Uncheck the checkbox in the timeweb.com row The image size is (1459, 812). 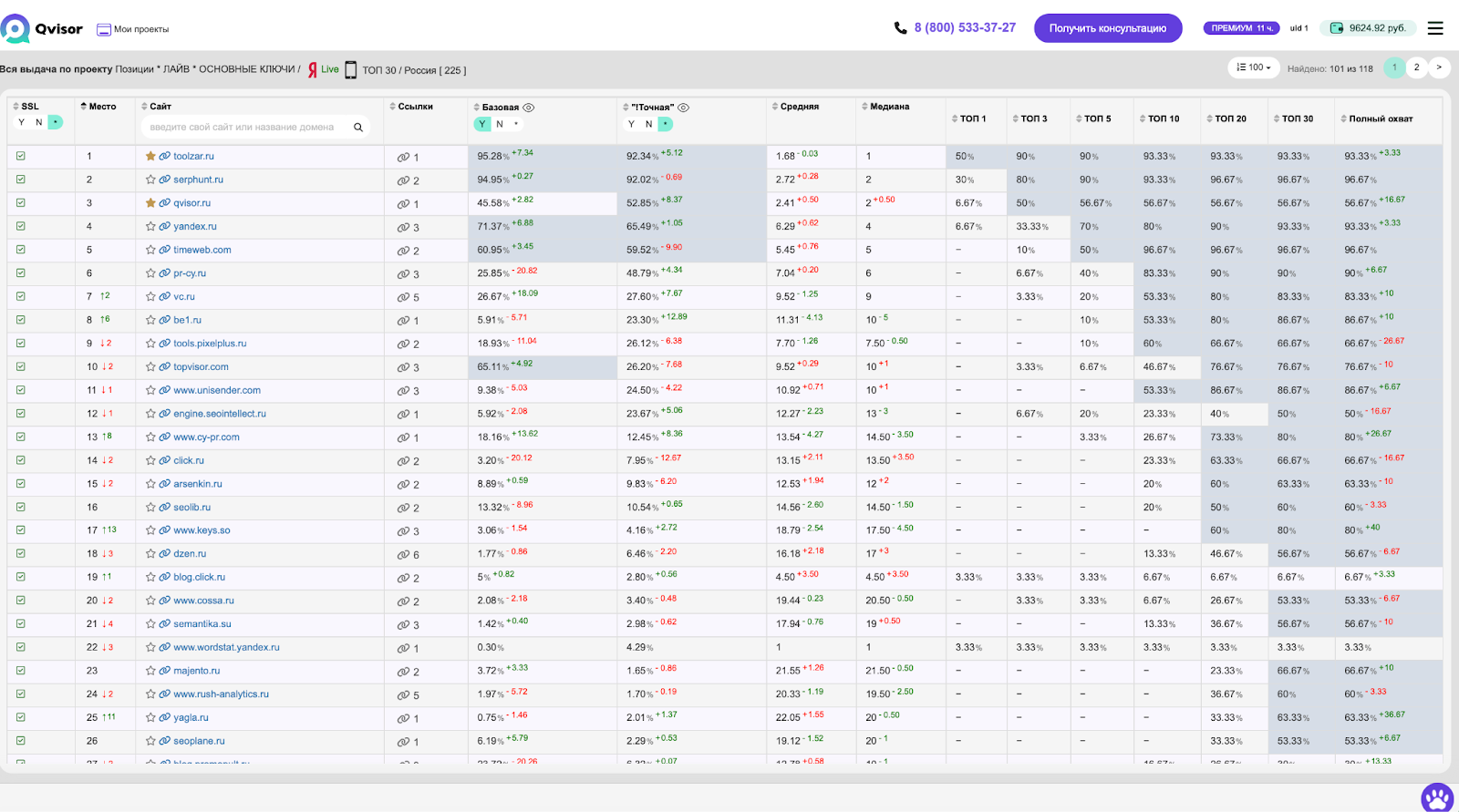[x=20, y=250]
